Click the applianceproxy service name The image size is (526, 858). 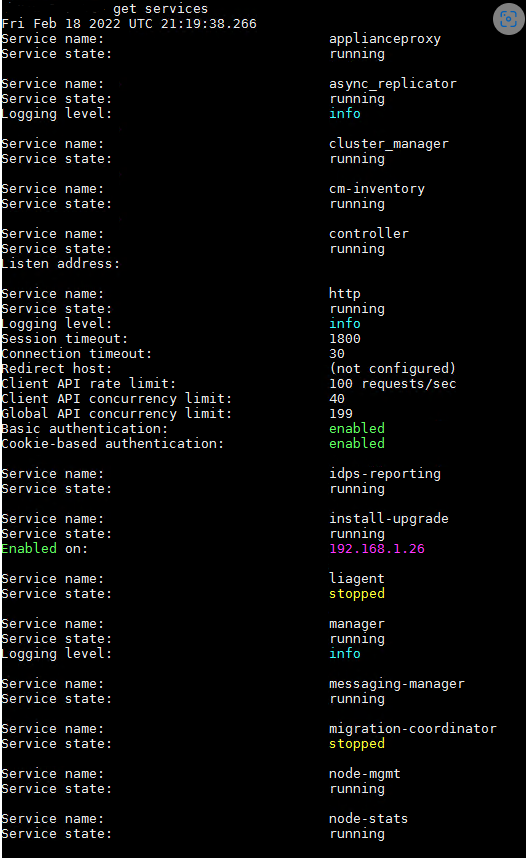385,39
